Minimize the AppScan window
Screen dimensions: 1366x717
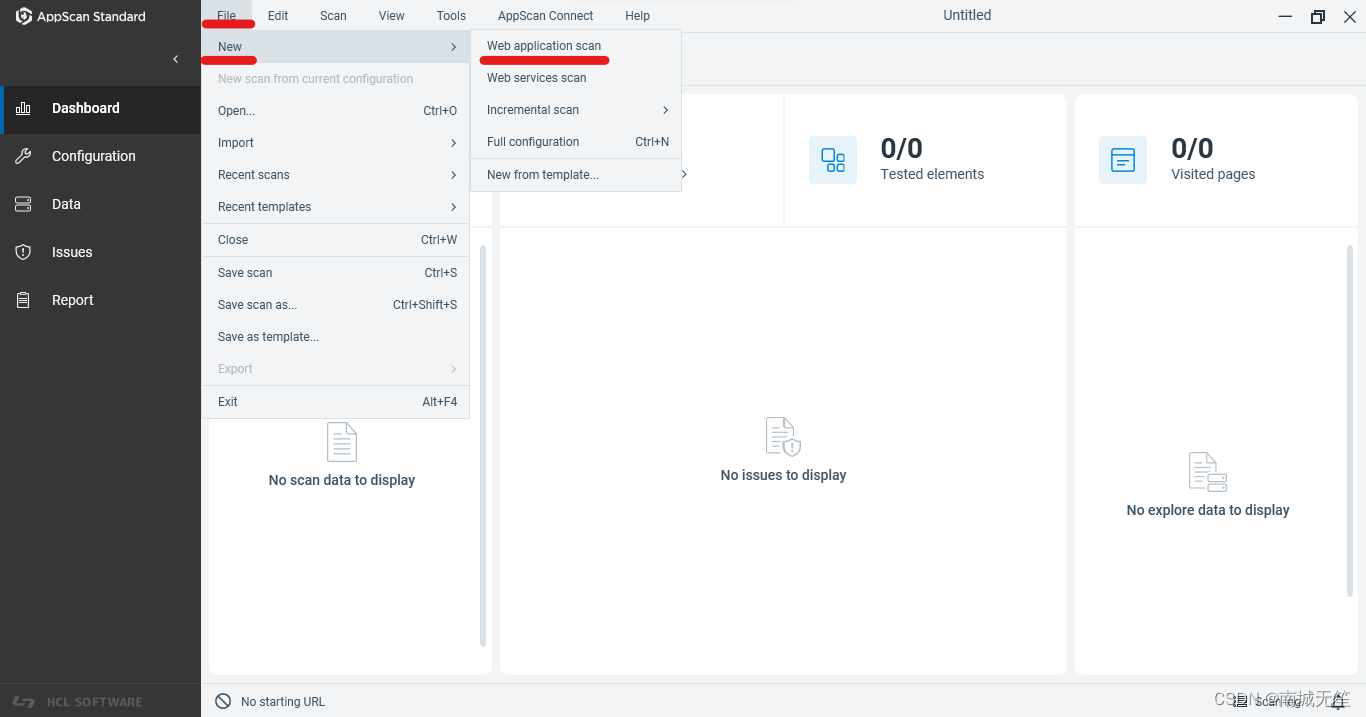pos(1286,17)
